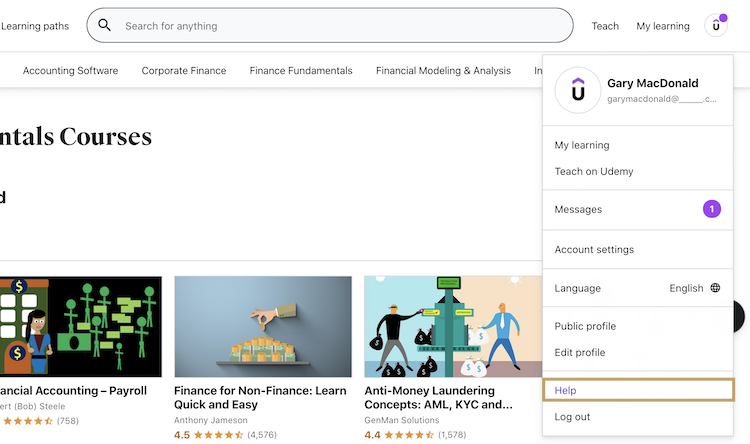Viewport: 750px width, 444px height.
Task: Switch to Finance Fundamentals category
Action: coord(301,71)
